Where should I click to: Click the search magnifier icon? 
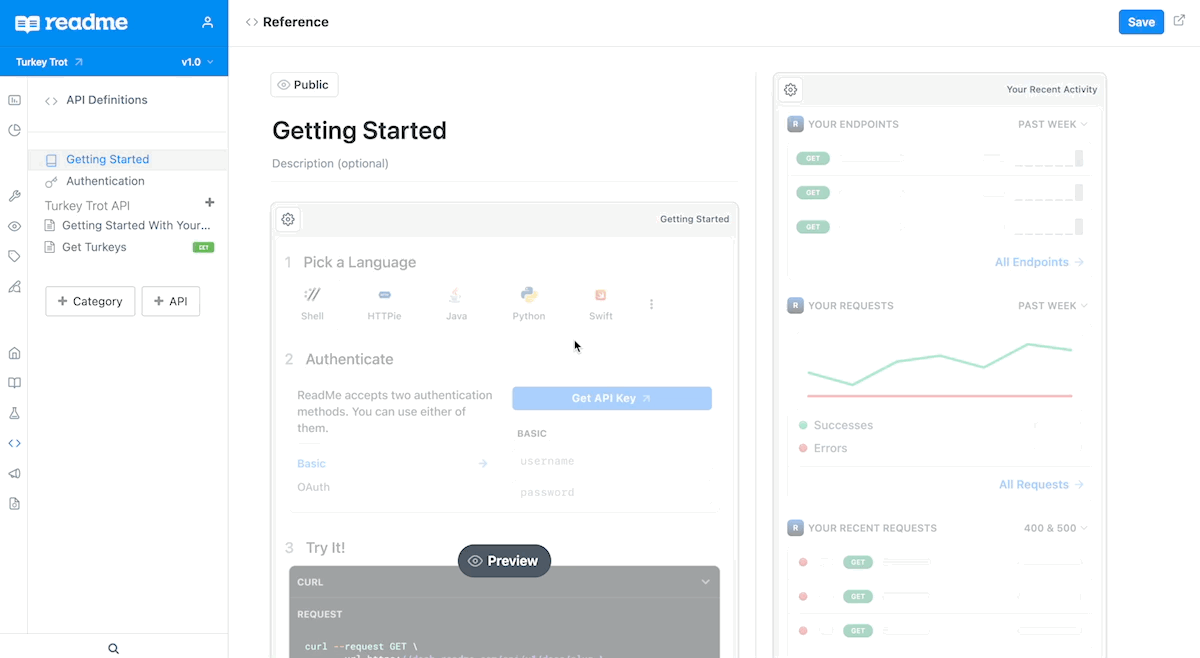114,649
